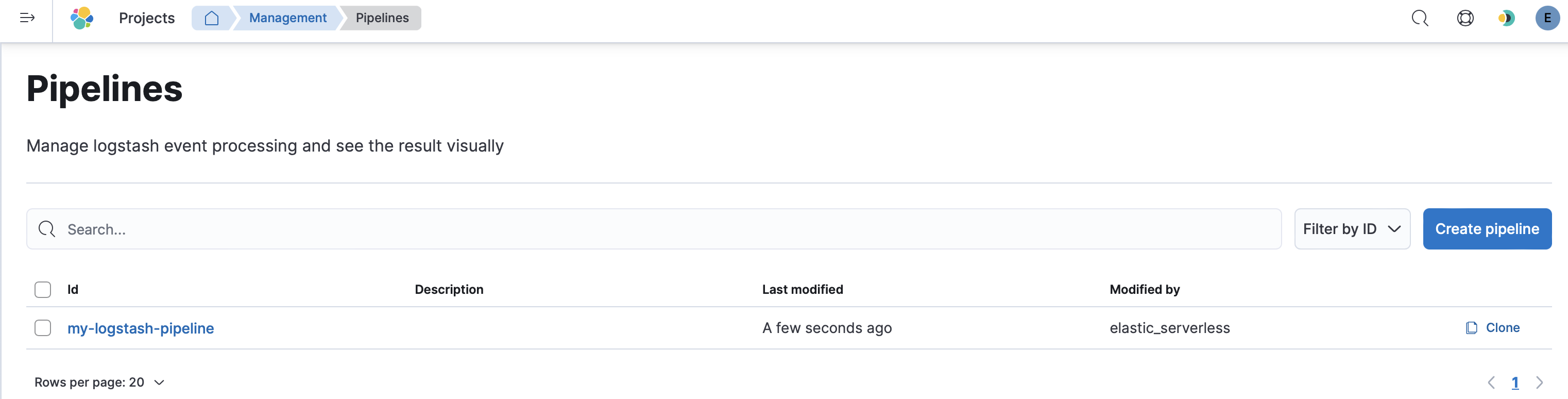Image resolution: width=1568 pixels, height=399 pixels.
Task: Expand the navigation sidebar menu
Action: pos(26,18)
